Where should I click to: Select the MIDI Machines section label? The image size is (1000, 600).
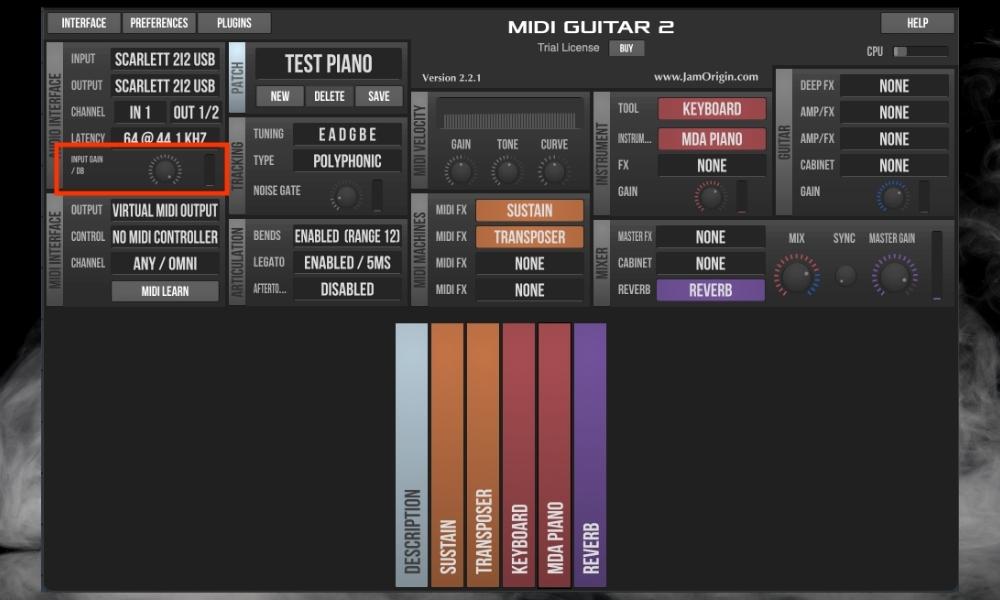(420, 250)
